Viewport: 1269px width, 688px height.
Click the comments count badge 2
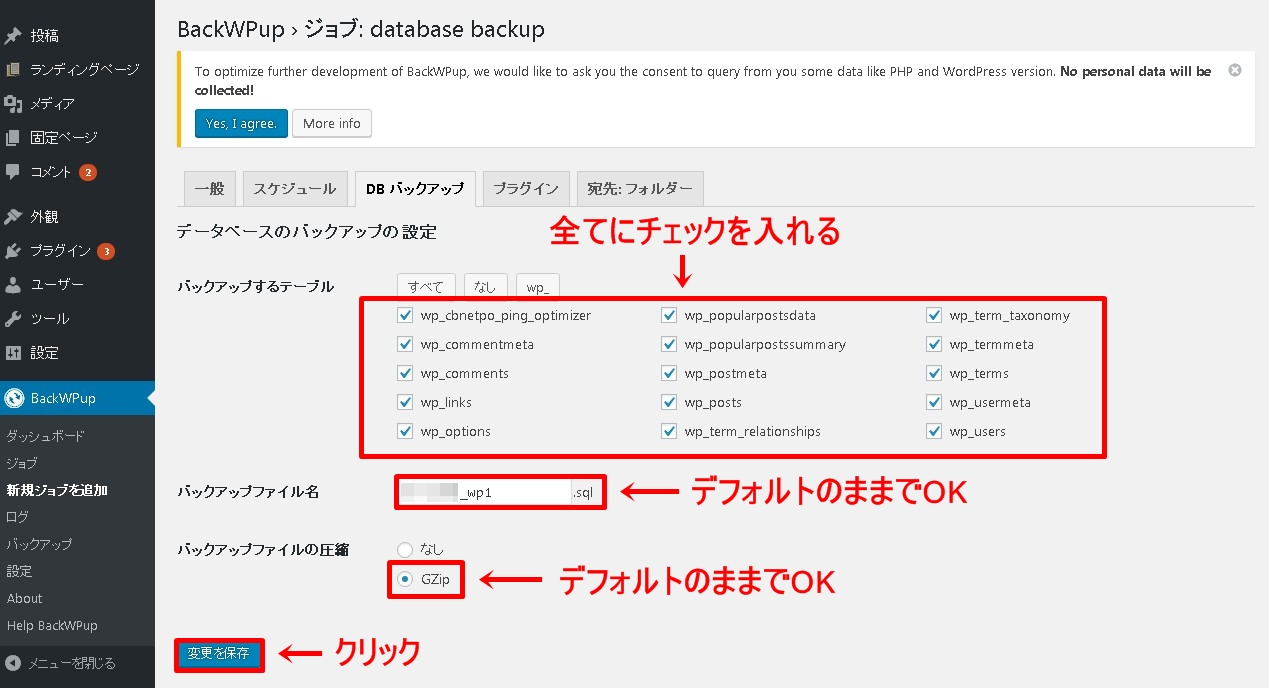[88, 172]
